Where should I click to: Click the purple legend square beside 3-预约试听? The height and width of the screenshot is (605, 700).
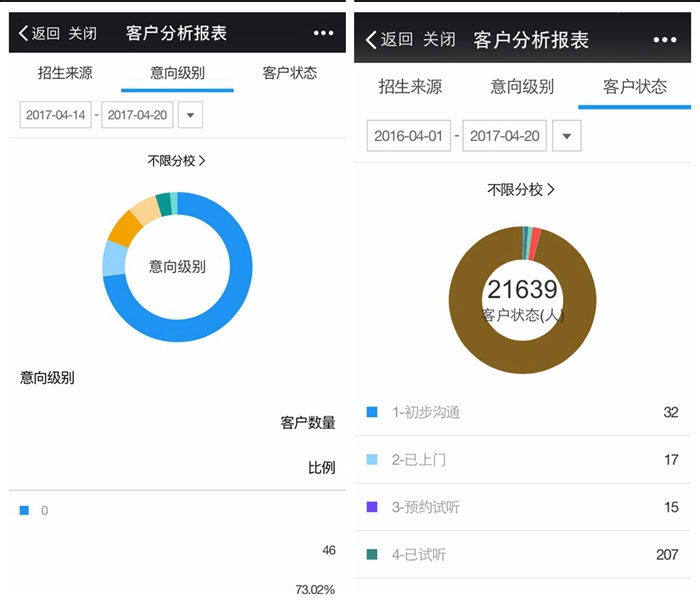click(372, 507)
